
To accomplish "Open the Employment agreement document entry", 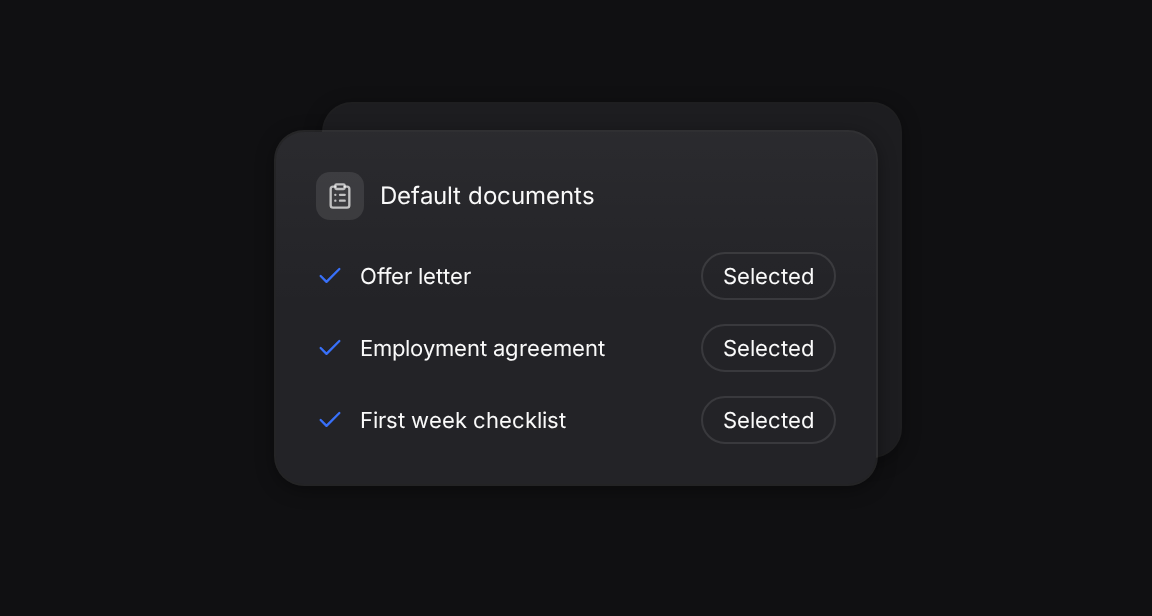I will tap(482, 348).
